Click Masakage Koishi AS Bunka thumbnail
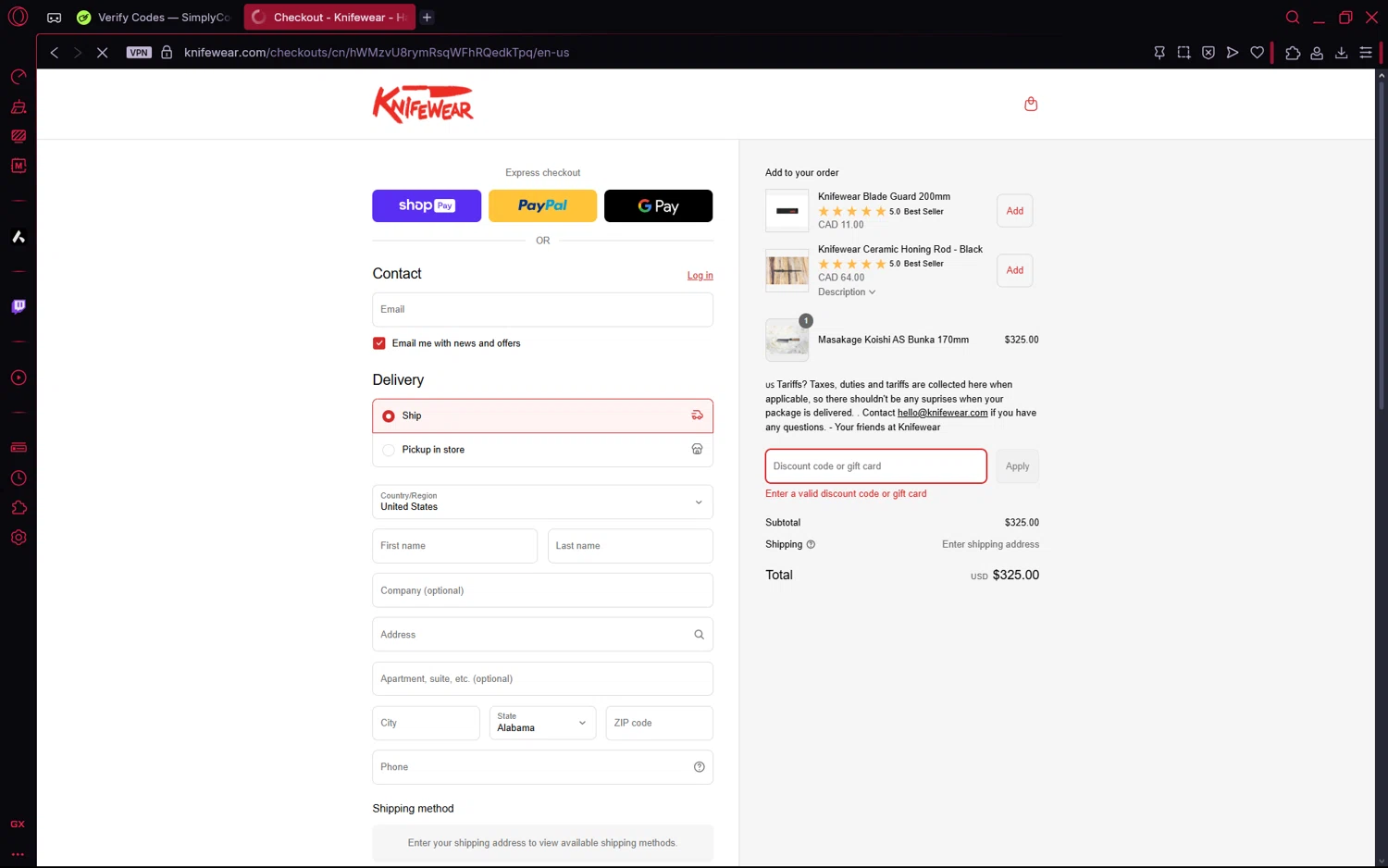The height and width of the screenshot is (868, 1388). 787,340
